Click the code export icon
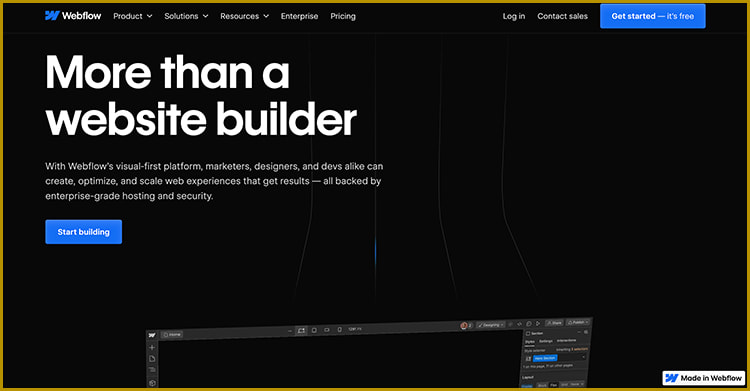This screenshot has height=391, width=750. 519,324
